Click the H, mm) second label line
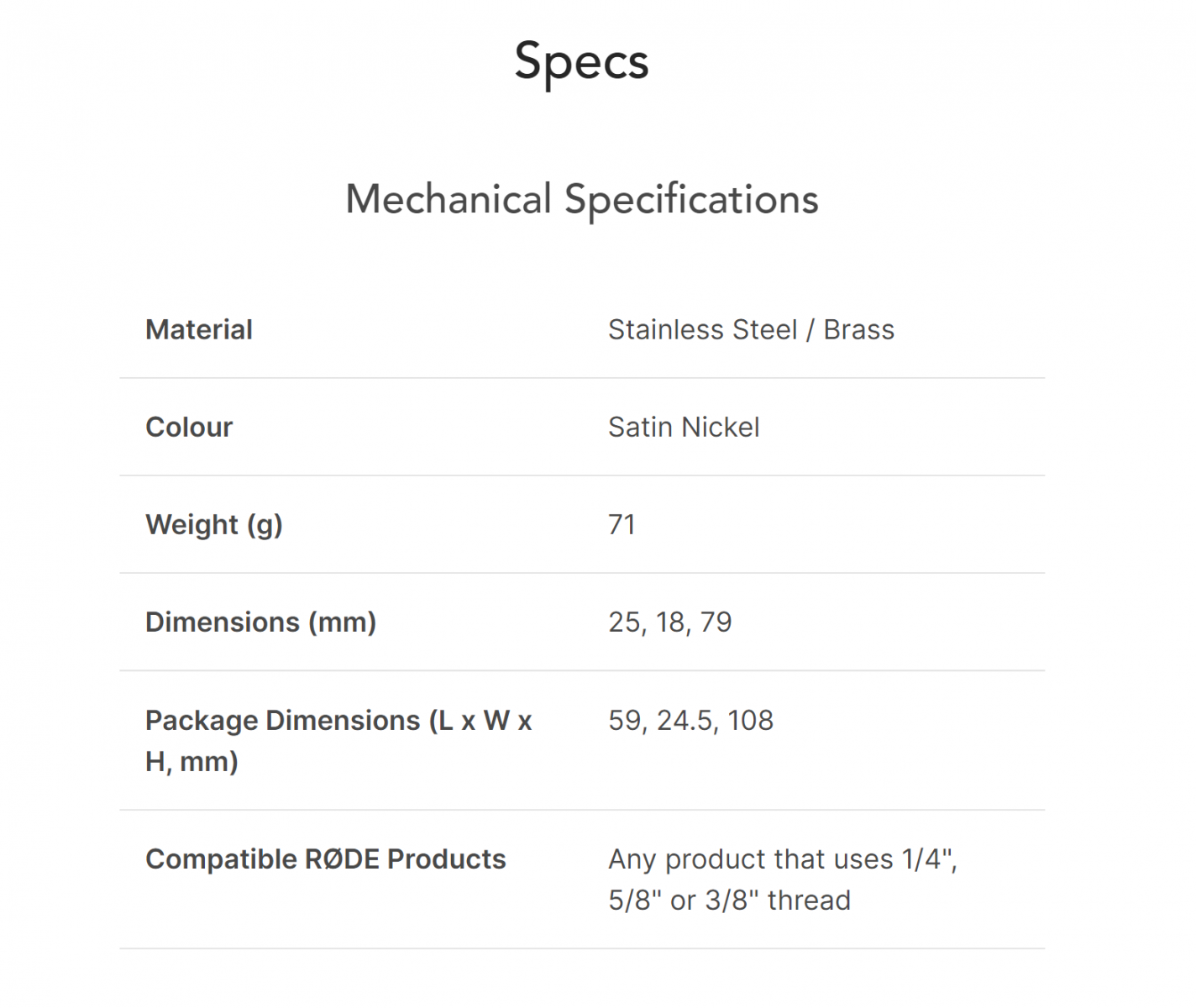 (x=191, y=762)
